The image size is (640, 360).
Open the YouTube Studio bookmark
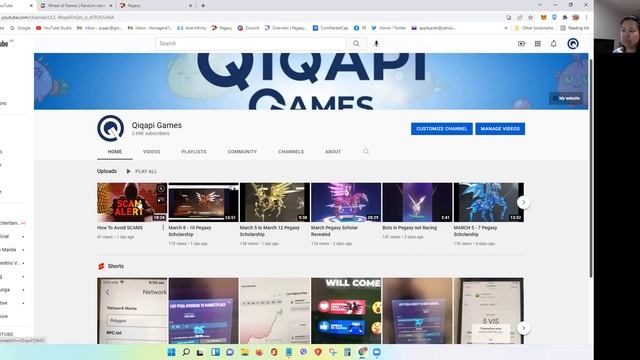click(x=53, y=28)
